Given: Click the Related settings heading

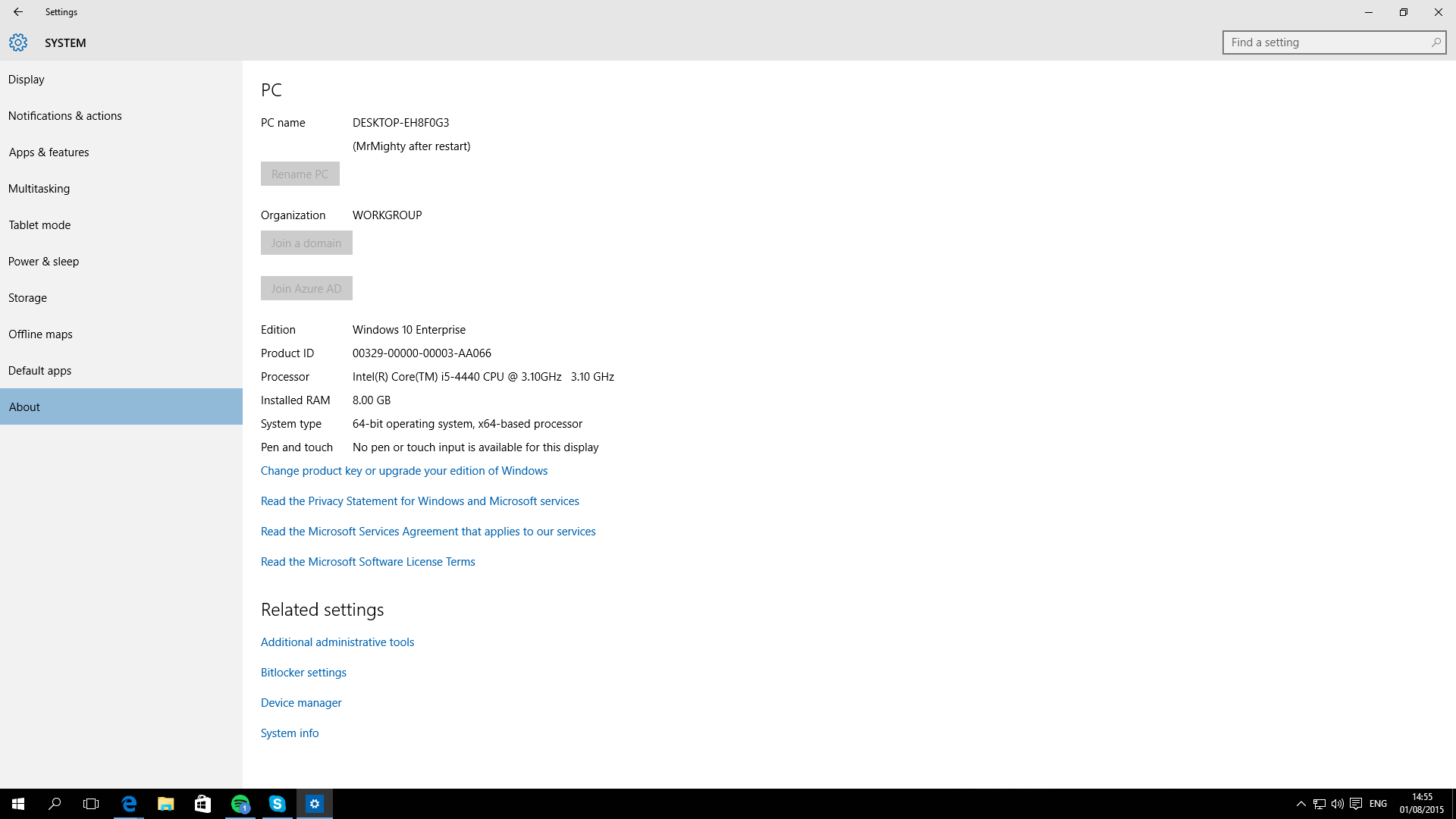Looking at the screenshot, I should point(322,610).
